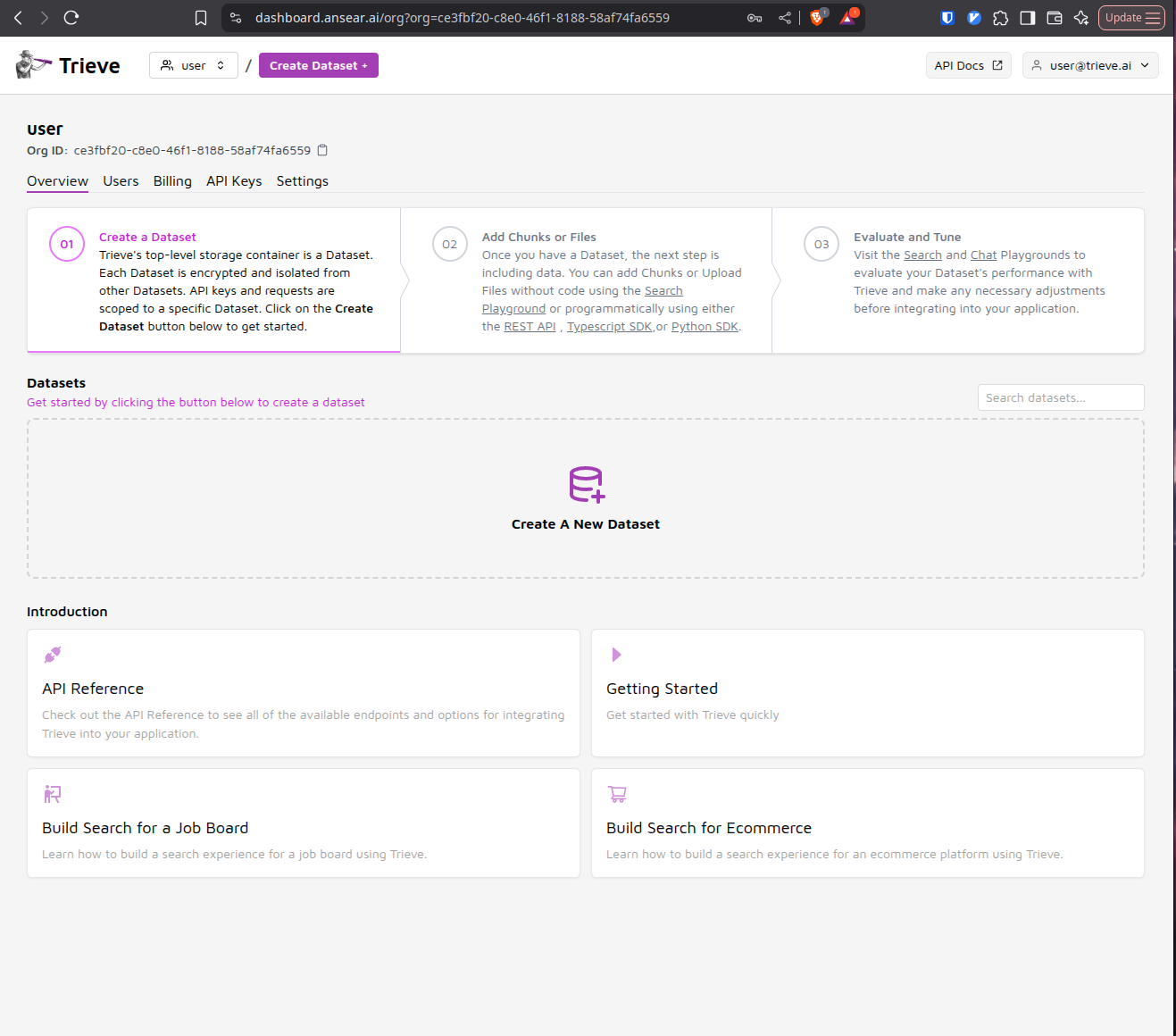Go forward with the browser forward arrow
Screen dimensions: 1176x1036
click(44, 17)
